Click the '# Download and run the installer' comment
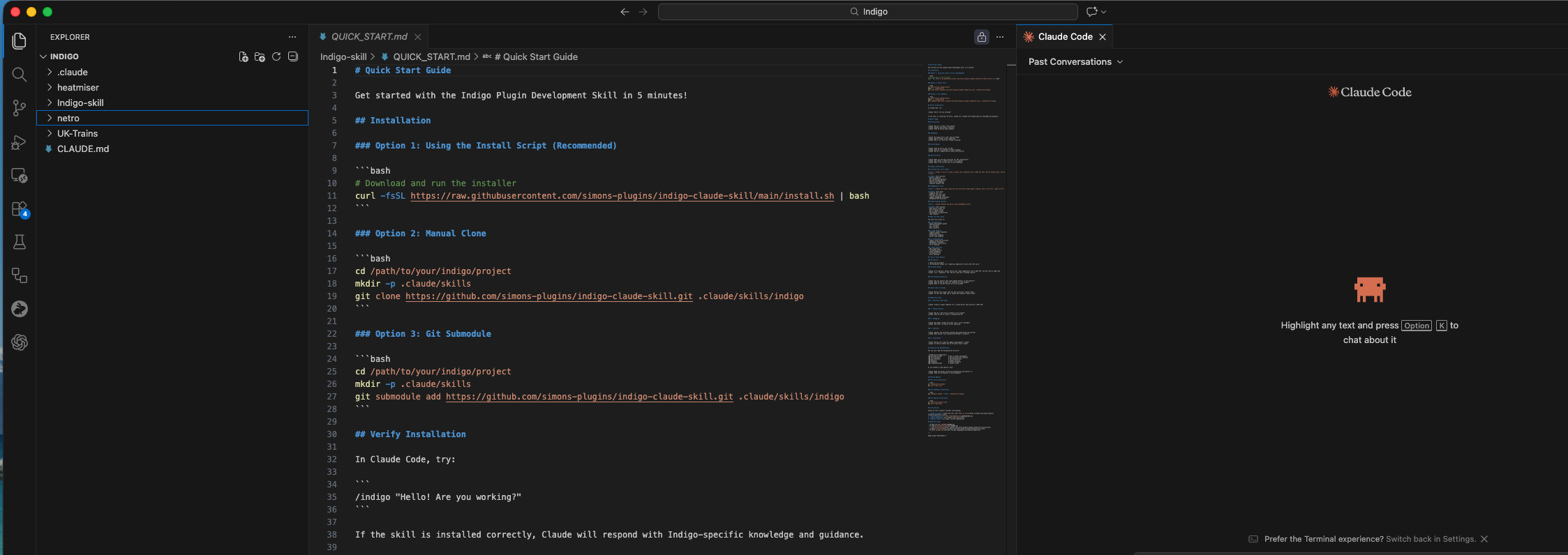 point(436,183)
